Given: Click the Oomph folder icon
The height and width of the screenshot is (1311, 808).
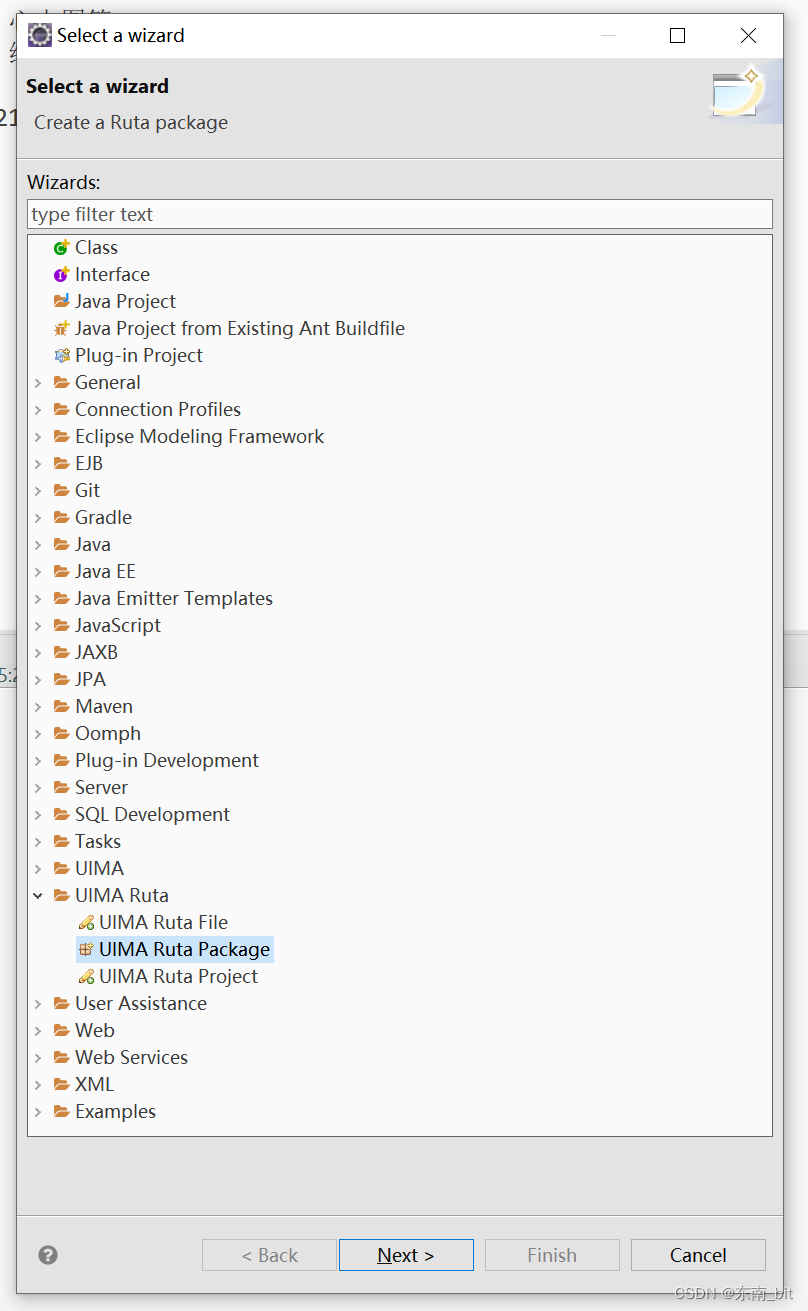Looking at the screenshot, I should (x=61, y=733).
